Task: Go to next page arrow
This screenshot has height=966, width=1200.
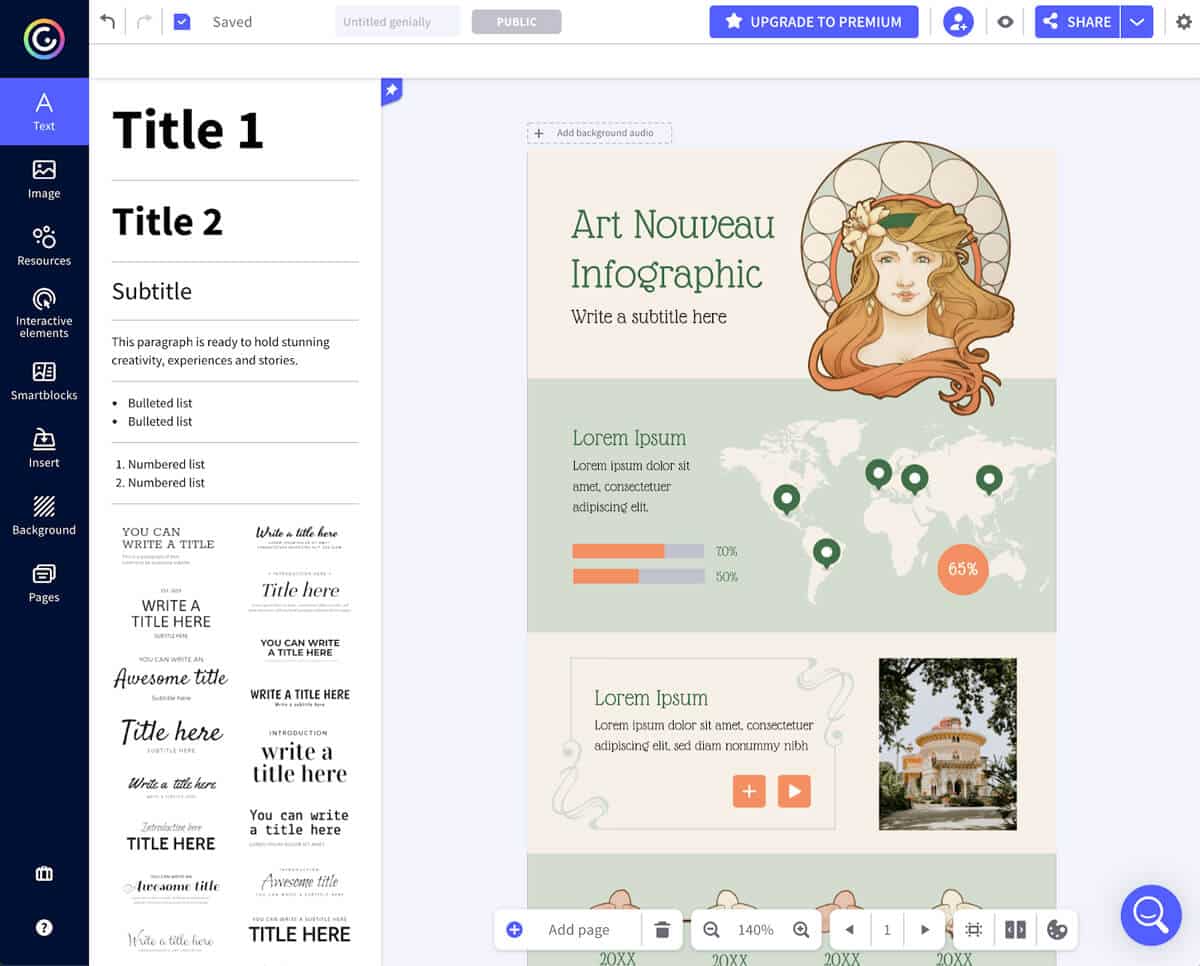Action: coord(925,930)
